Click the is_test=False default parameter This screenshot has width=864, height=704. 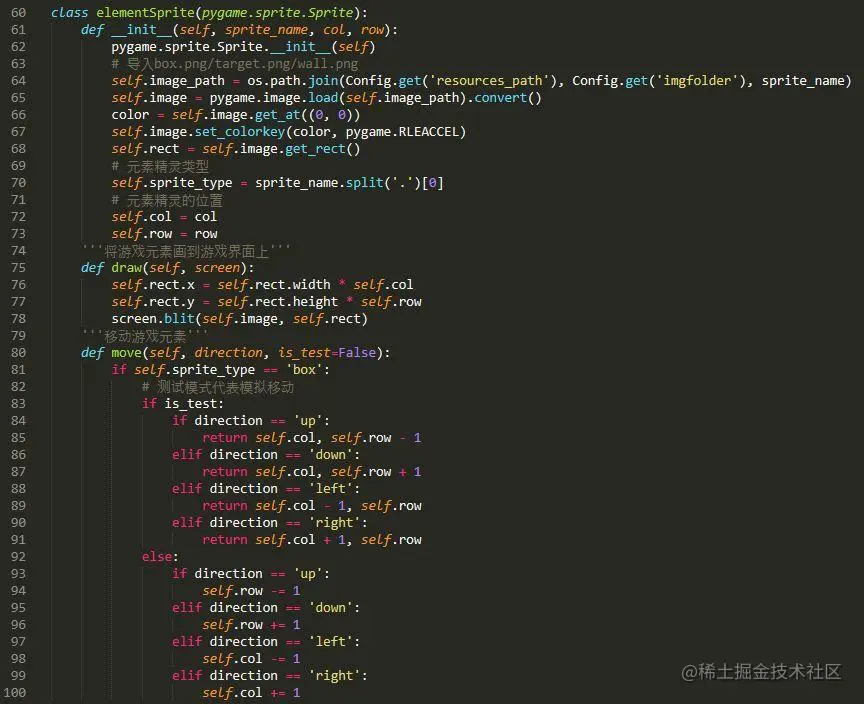click(327, 353)
